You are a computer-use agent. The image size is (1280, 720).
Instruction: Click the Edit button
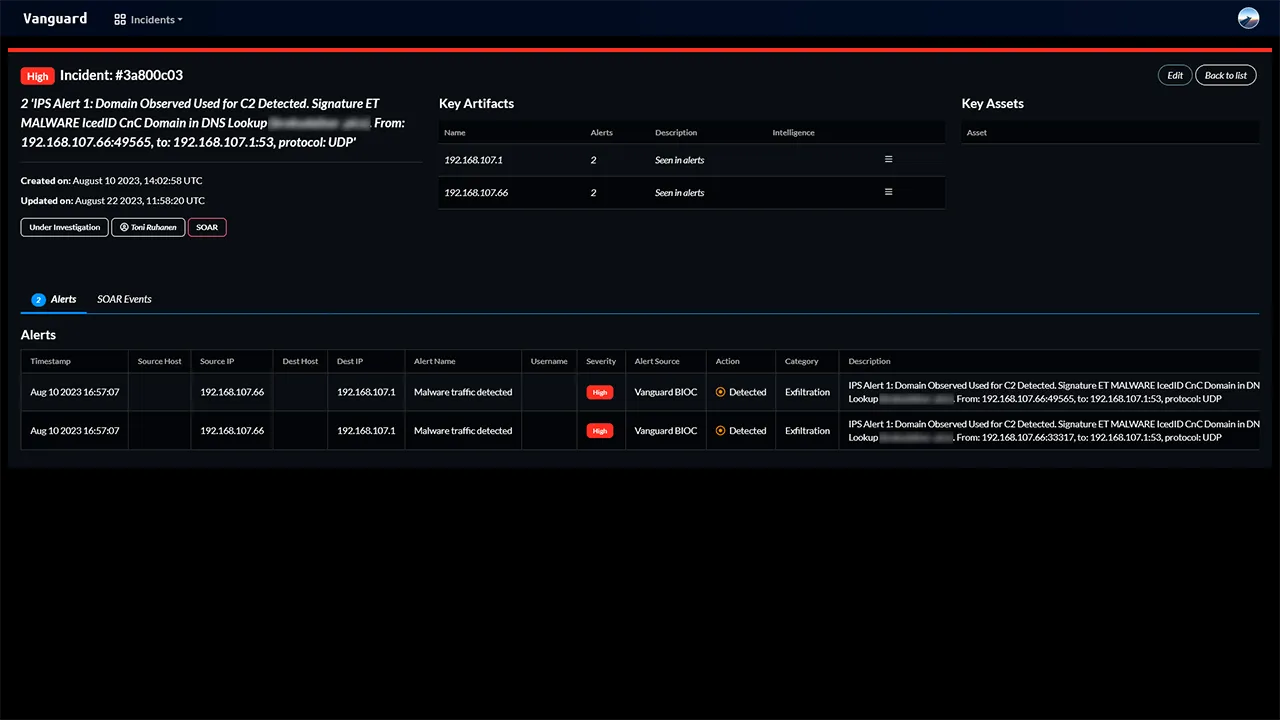(x=1175, y=75)
